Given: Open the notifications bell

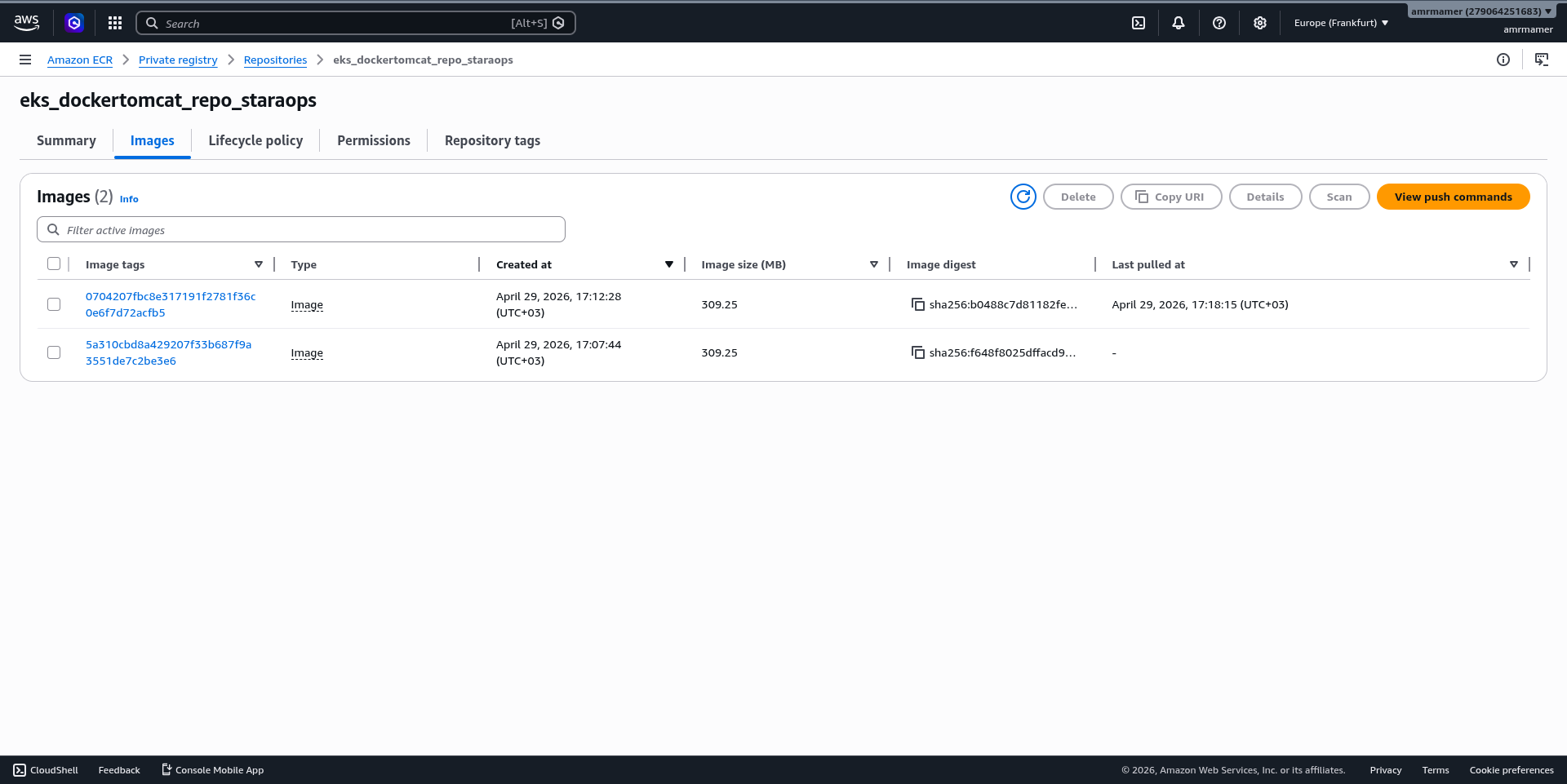Looking at the screenshot, I should pos(1179,23).
